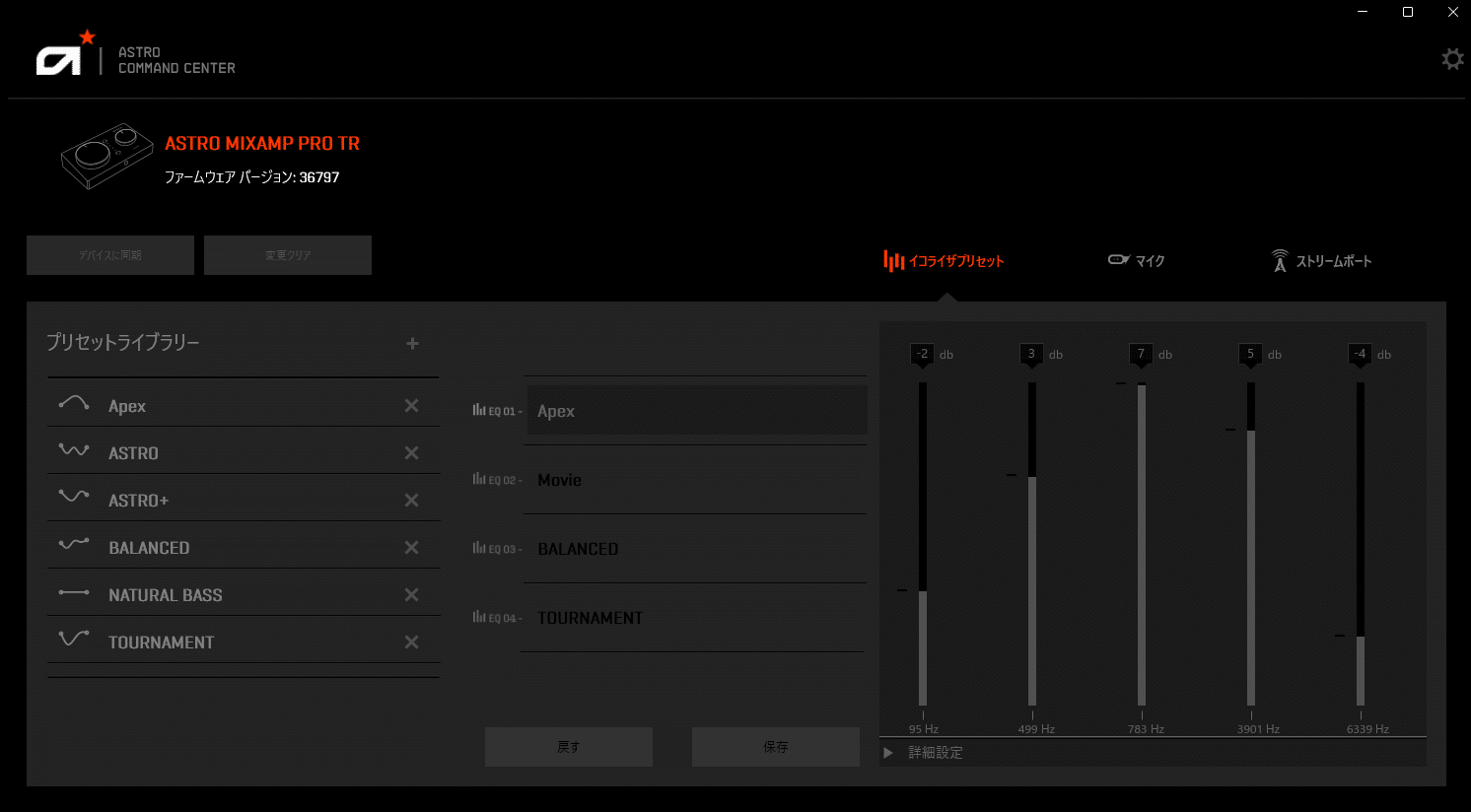Open settings via the gear icon
This screenshot has width=1471, height=812.
click(x=1452, y=59)
